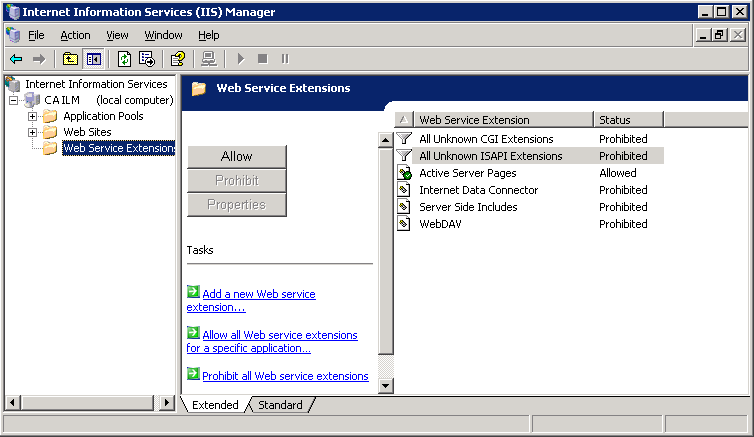Click green arrow beside Allow all Web service extensions
The width and height of the screenshot is (754, 437).
(193, 333)
